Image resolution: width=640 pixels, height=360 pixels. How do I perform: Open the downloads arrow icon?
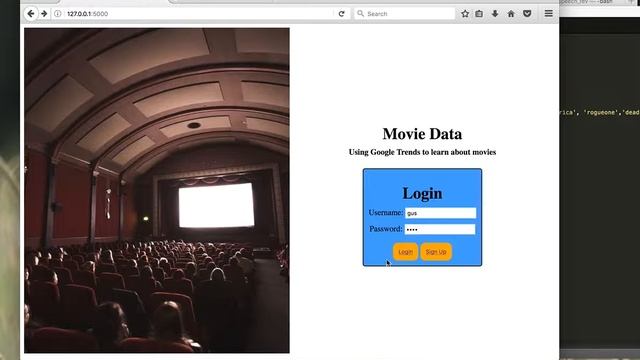[495, 14]
